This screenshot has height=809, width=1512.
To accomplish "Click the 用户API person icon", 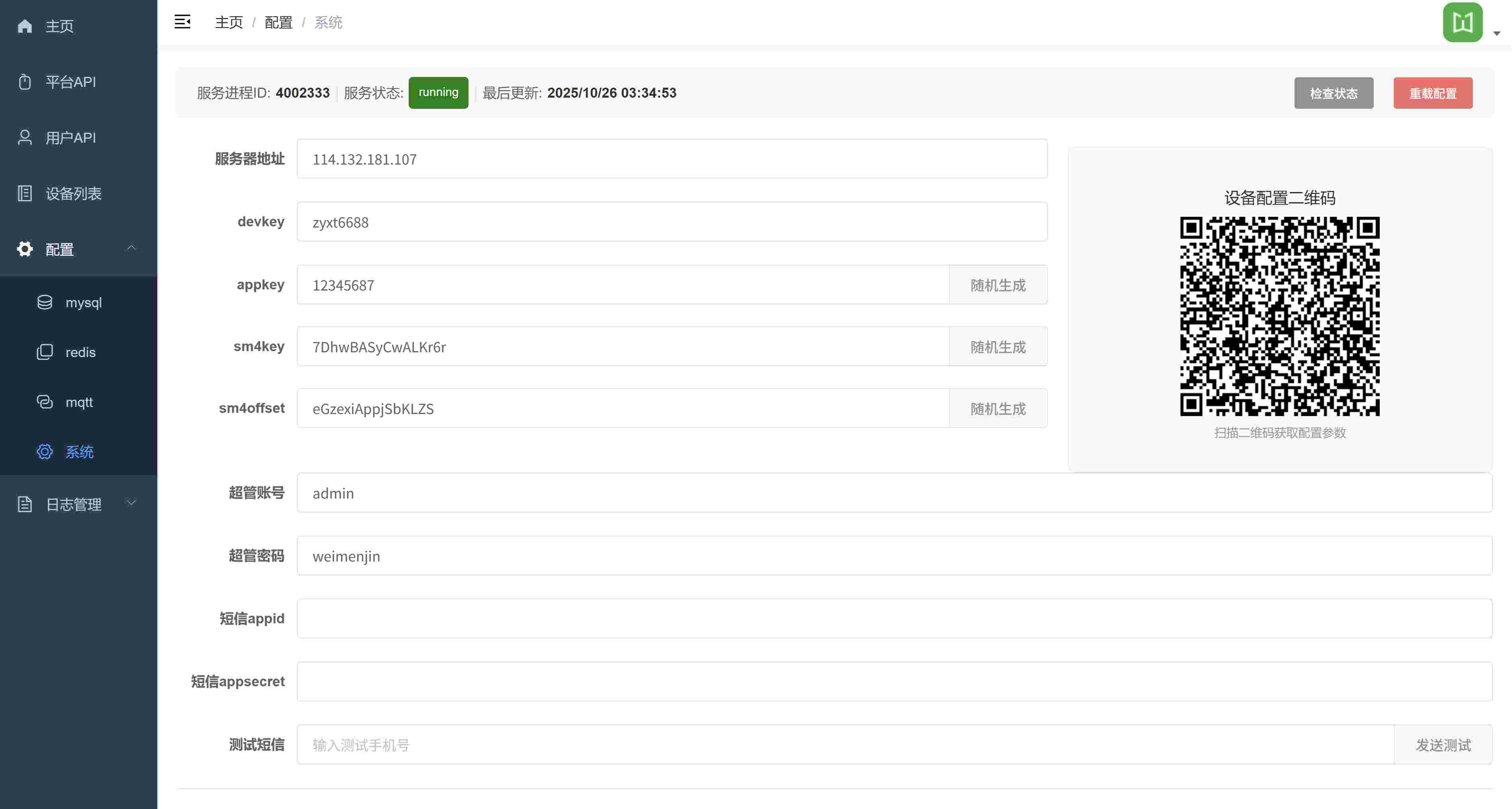I will pyautogui.click(x=25, y=137).
